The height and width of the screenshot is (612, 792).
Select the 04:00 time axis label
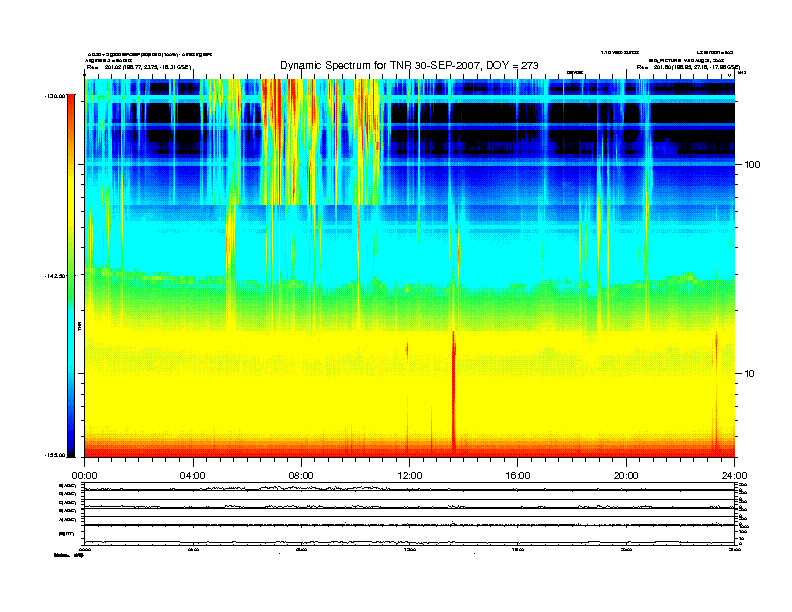(x=193, y=476)
